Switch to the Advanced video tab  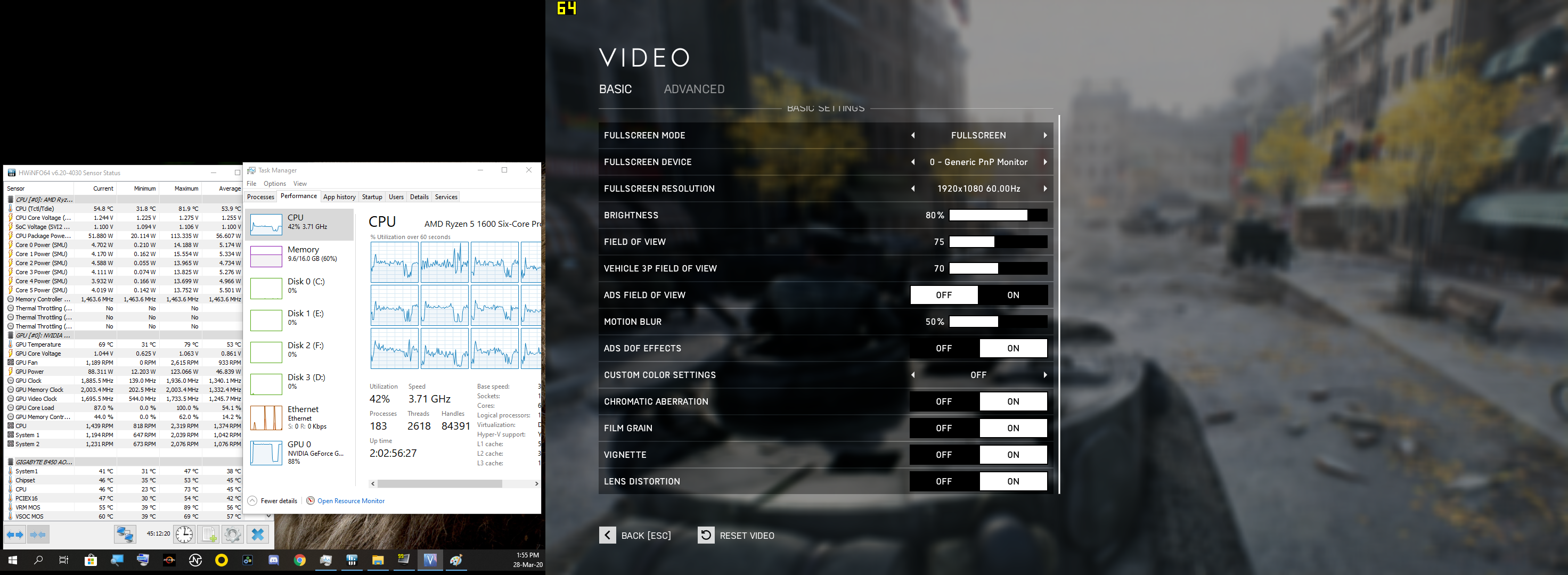(x=693, y=89)
